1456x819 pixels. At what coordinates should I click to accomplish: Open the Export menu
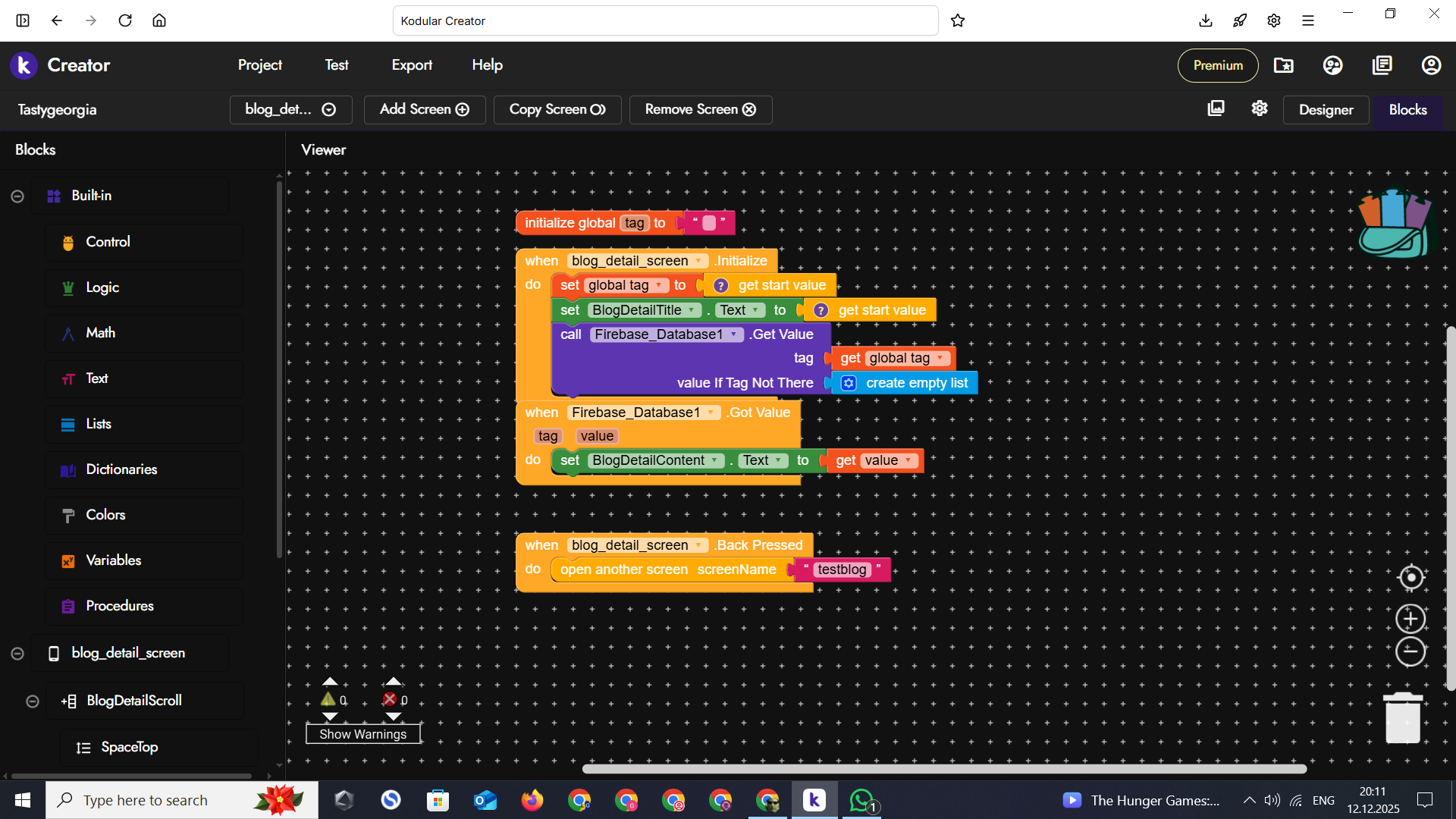coord(411,65)
